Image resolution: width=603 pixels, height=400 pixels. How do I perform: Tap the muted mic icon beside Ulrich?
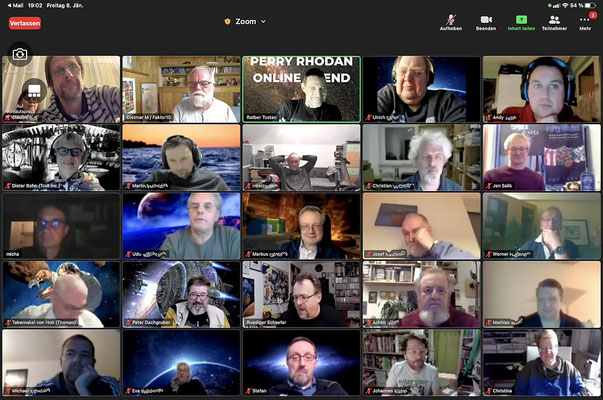click(x=368, y=118)
